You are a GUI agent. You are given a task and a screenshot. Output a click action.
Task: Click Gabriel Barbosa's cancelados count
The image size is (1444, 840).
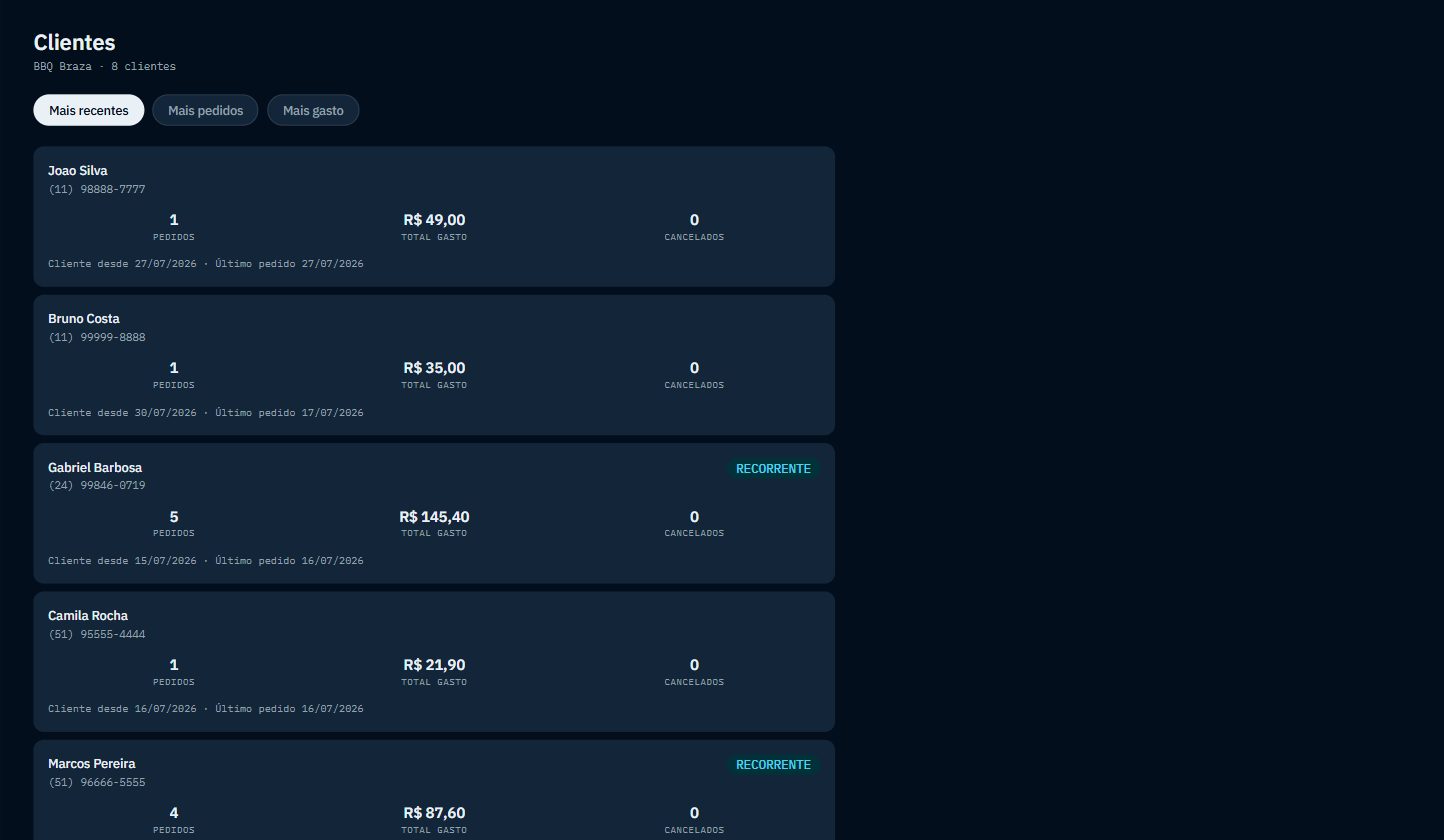694,517
